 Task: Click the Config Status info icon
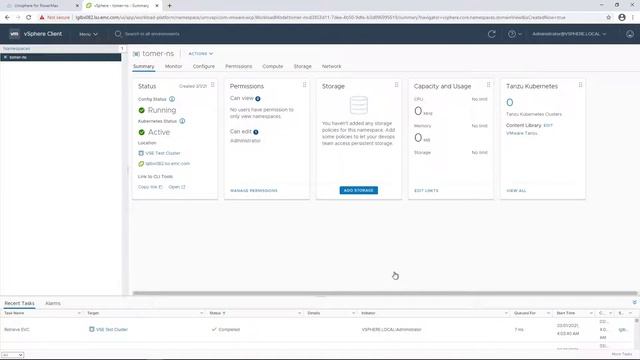172,99
